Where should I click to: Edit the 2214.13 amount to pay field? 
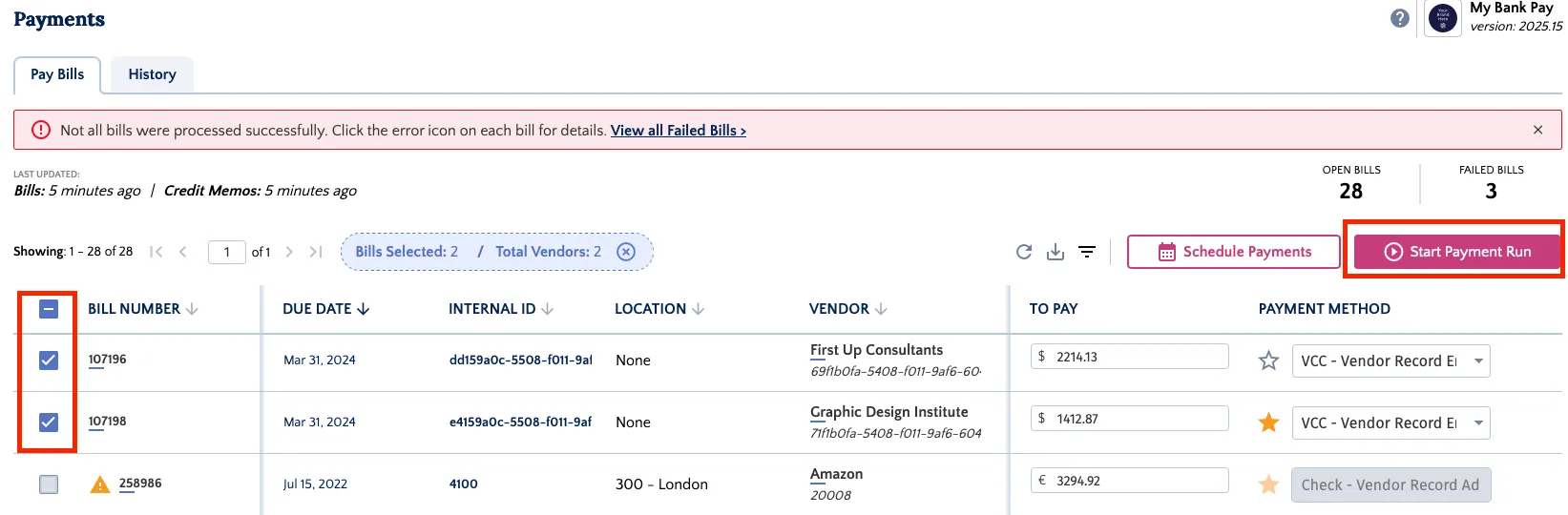click(x=1130, y=357)
